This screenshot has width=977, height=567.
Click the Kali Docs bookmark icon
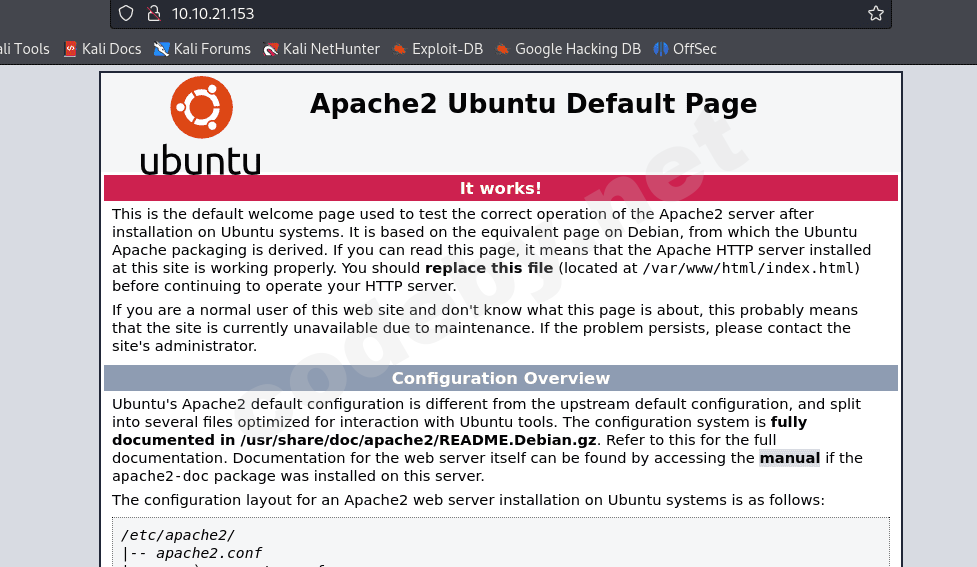point(70,49)
